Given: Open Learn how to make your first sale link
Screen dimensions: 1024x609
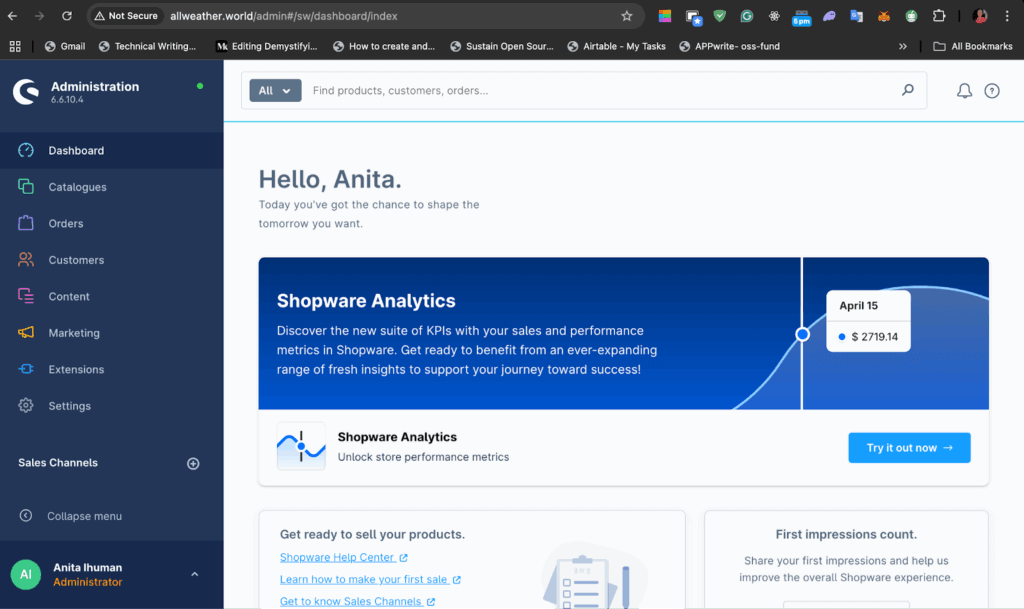Looking at the screenshot, I should [370, 580].
